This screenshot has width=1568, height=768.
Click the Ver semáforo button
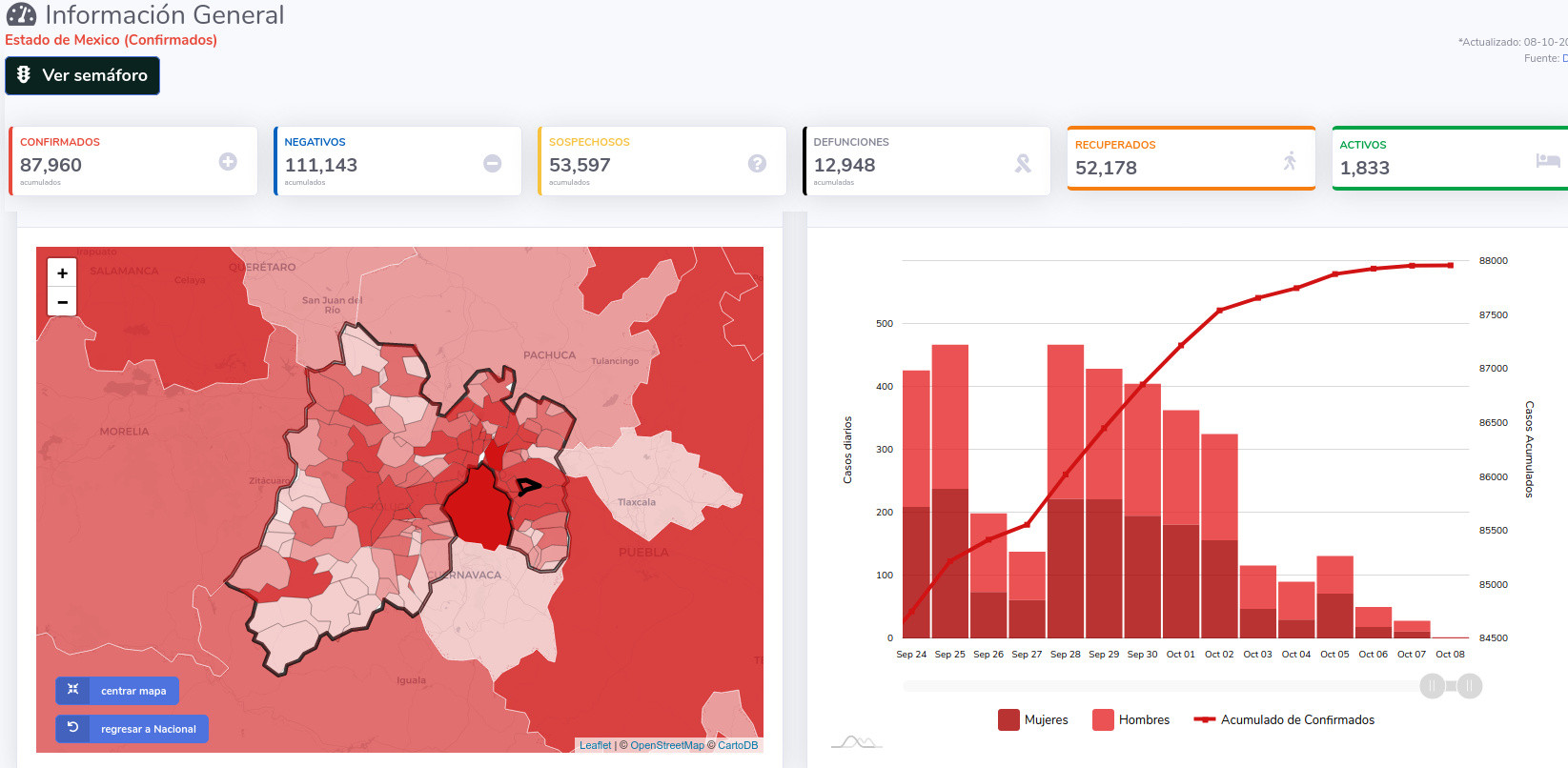82,75
